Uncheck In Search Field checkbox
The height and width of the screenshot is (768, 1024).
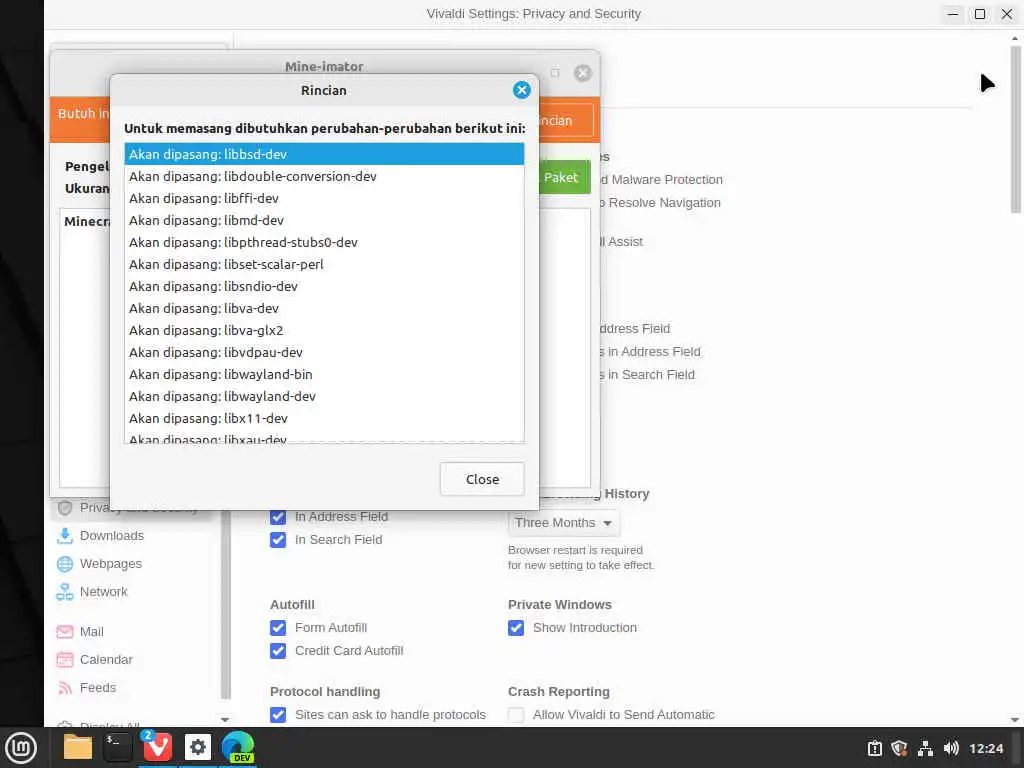[x=278, y=540]
